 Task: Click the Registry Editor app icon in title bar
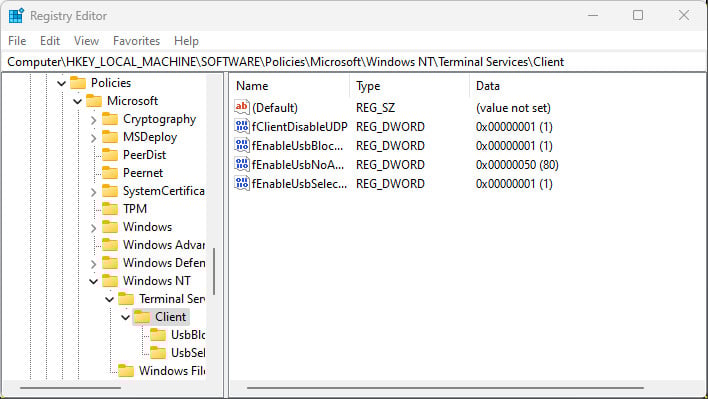[16, 15]
